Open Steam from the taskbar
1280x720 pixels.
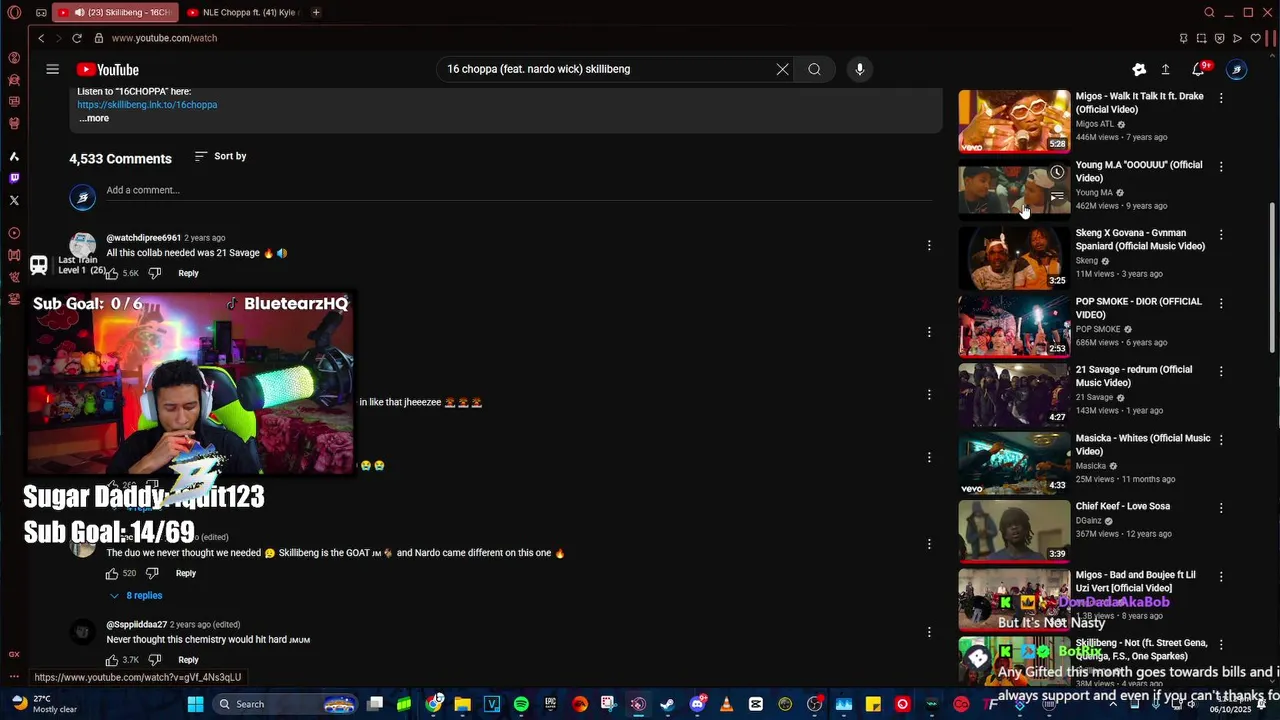click(667, 704)
